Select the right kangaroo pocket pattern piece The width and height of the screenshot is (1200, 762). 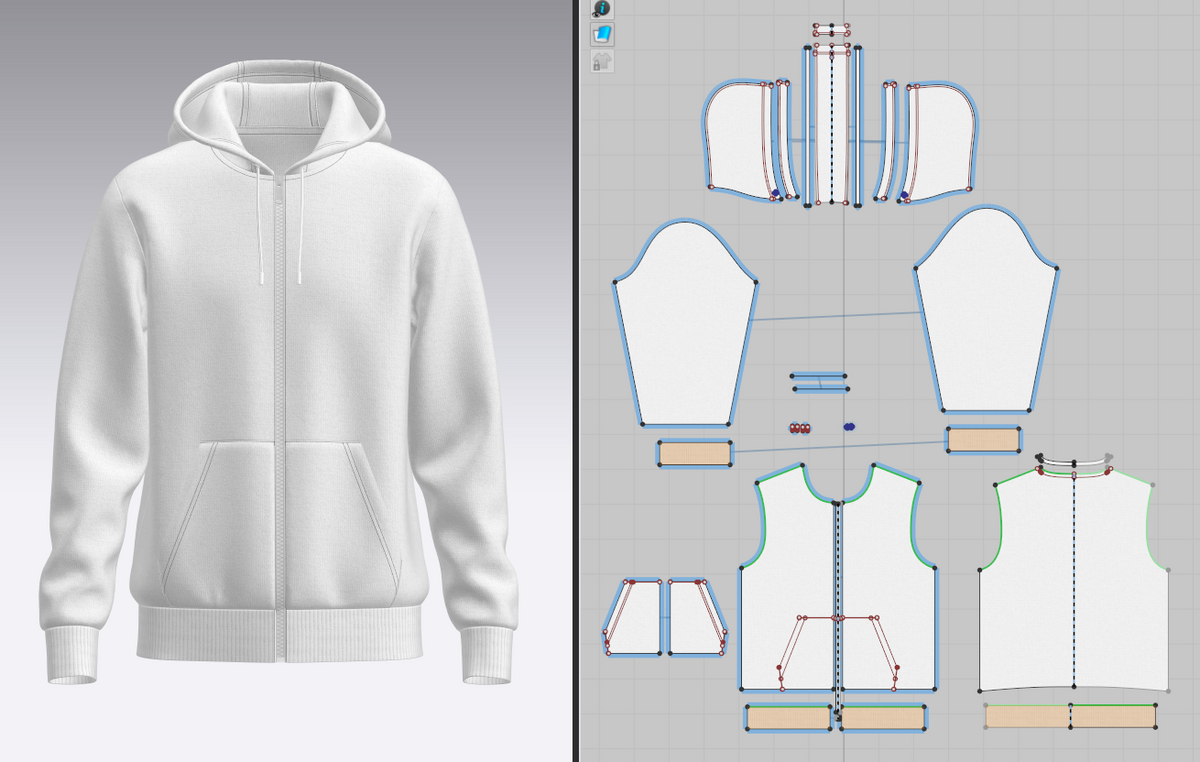coord(697,618)
